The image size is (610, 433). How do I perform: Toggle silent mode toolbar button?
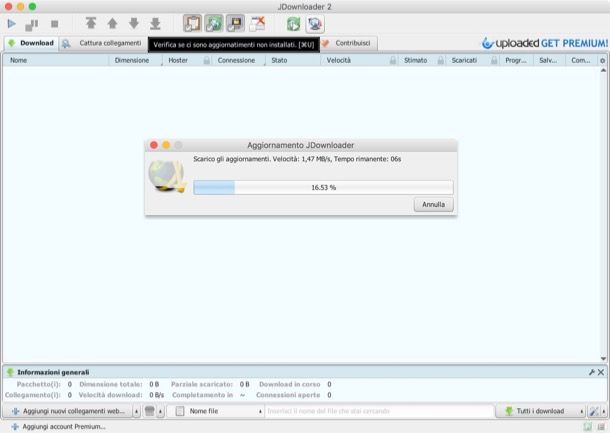coord(257,24)
